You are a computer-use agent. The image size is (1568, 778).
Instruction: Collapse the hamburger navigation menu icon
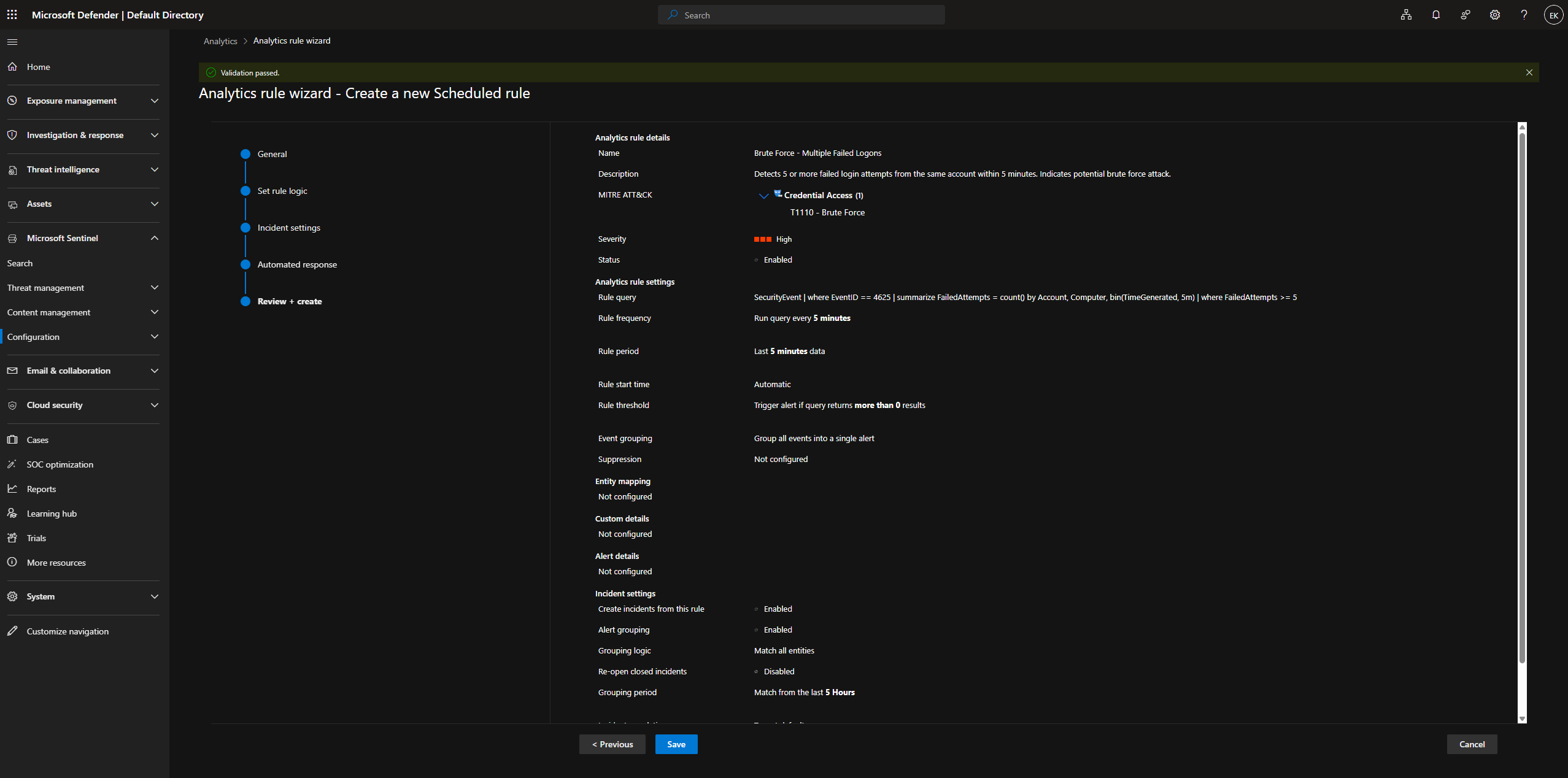pyautogui.click(x=12, y=42)
